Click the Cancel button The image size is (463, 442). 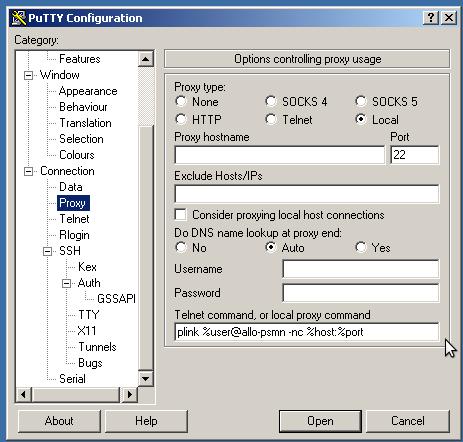tap(408, 421)
